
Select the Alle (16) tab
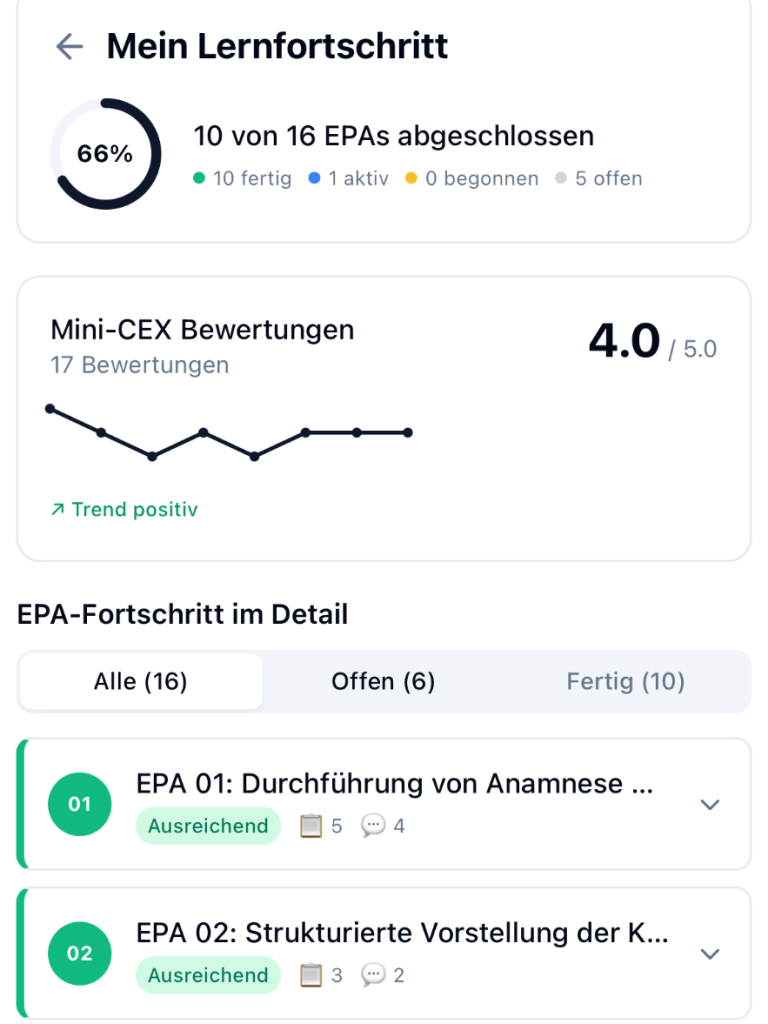click(141, 682)
